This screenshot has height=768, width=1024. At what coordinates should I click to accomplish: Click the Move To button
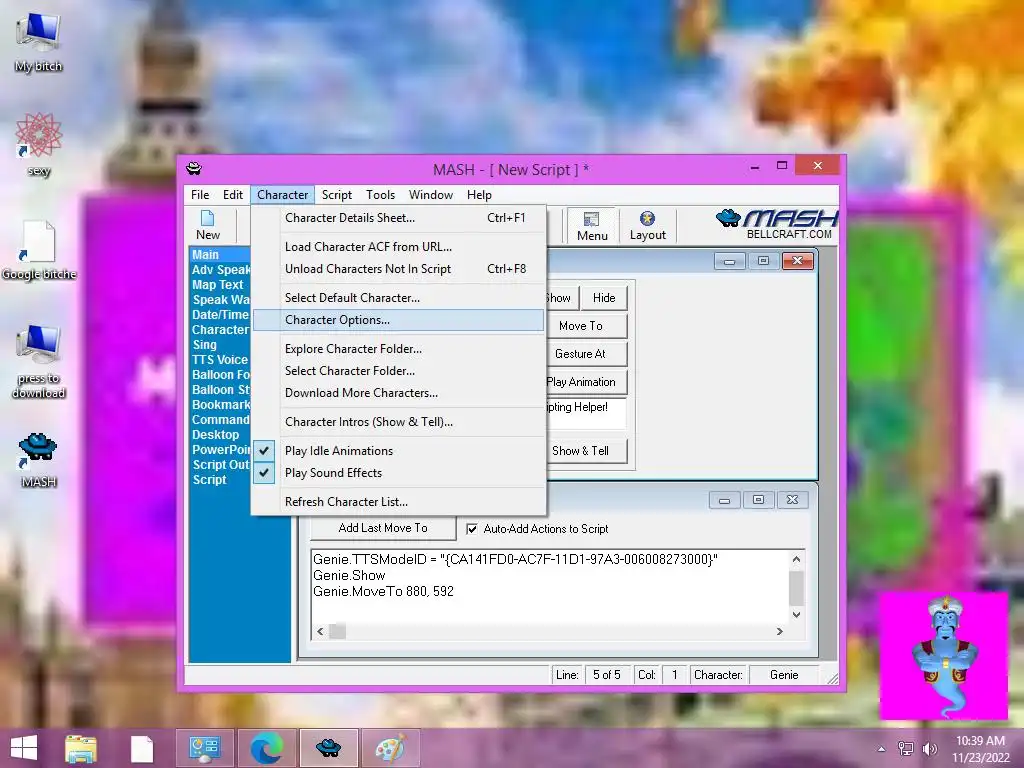[586, 326]
